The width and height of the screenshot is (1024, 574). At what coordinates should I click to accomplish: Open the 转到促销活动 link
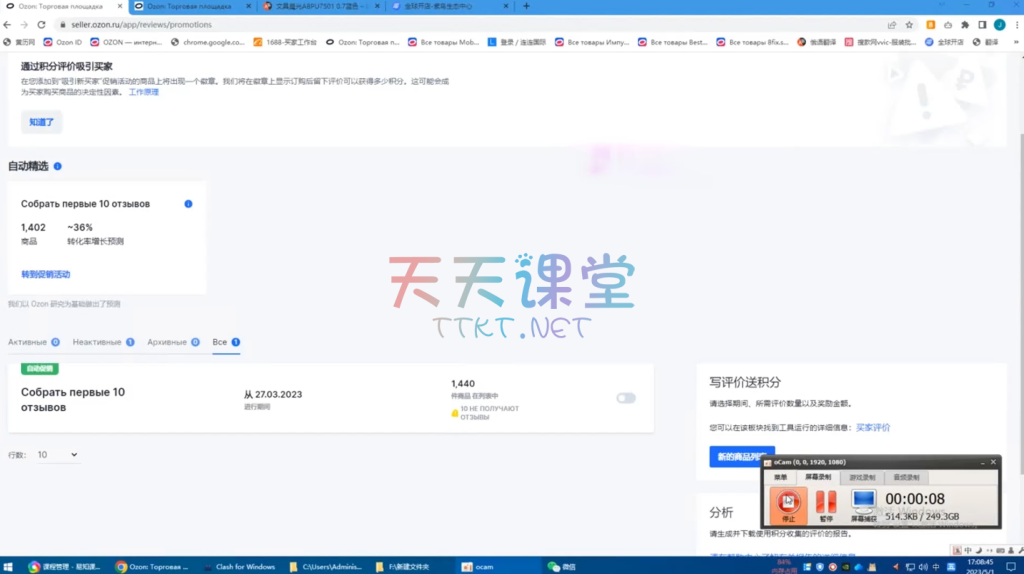pyautogui.click(x=46, y=274)
